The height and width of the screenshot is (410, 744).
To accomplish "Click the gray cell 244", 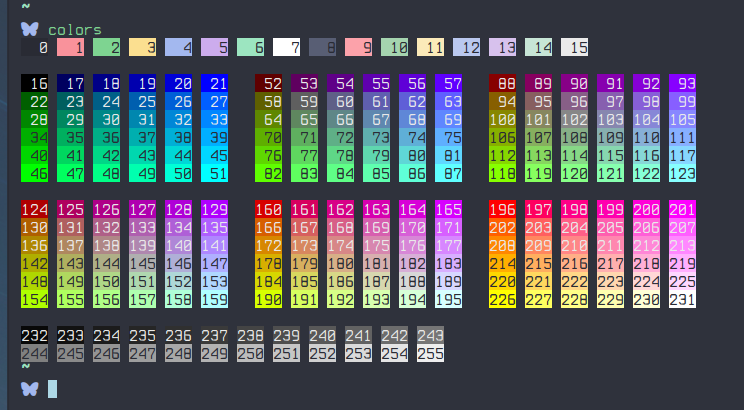I will pos(35,353).
